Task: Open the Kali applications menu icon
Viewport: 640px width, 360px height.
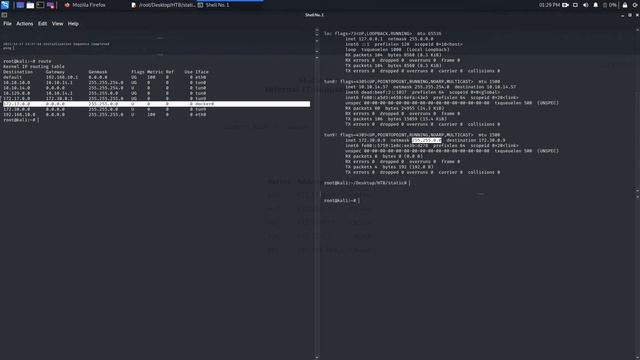Action: point(4,5)
